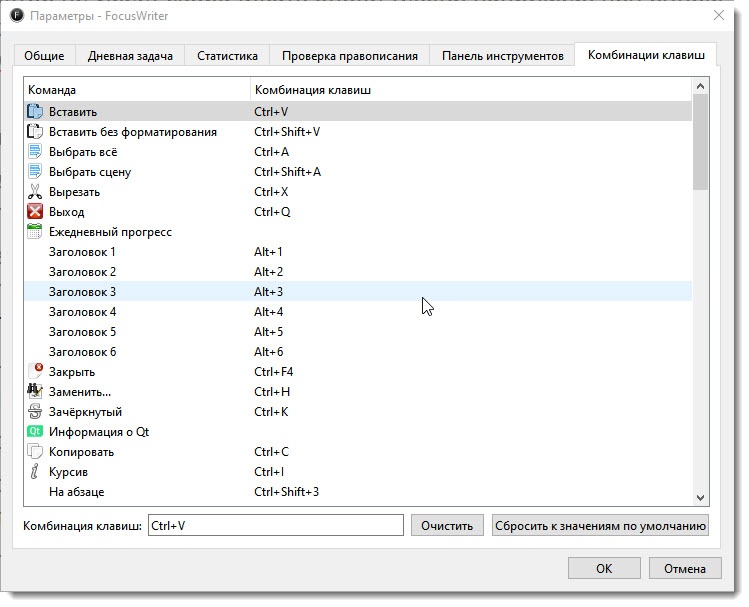Viewport: 749px width, 607px height.
Task: Click the Ctrl+Shift+V shortcut cell
Action: point(287,132)
